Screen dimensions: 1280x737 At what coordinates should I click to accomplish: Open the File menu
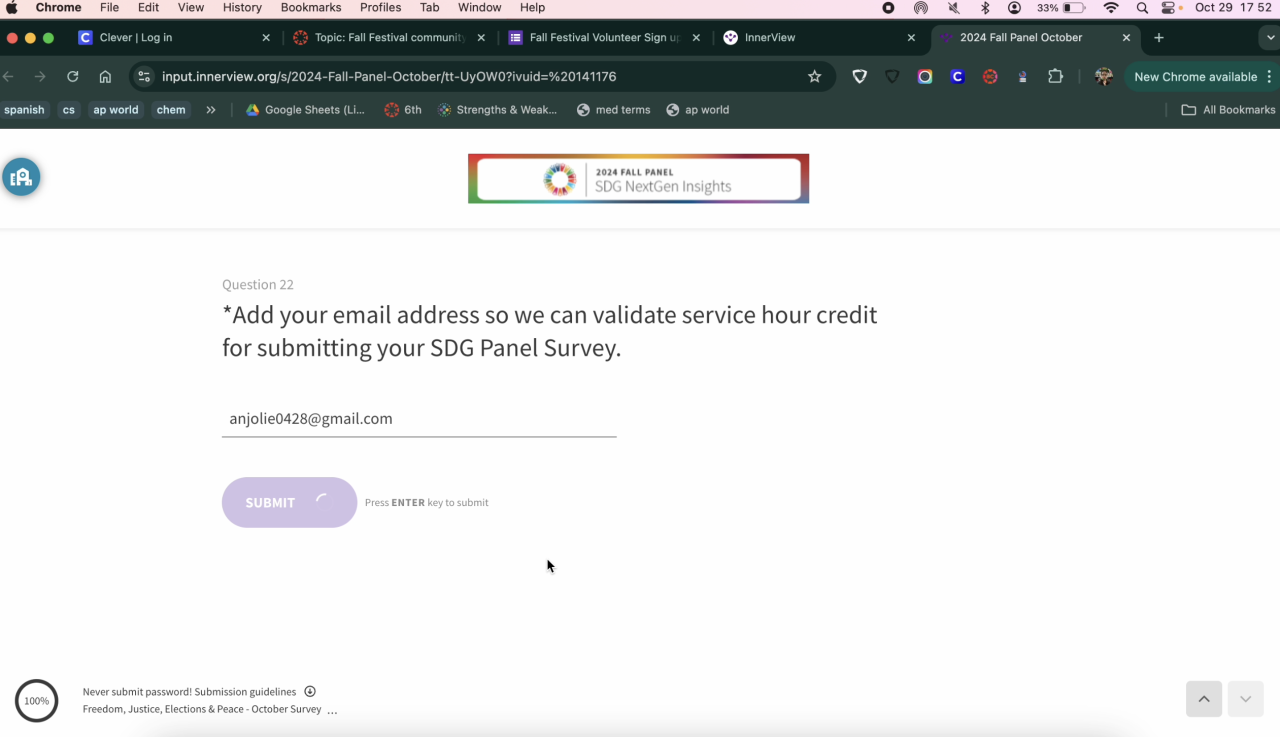(109, 7)
